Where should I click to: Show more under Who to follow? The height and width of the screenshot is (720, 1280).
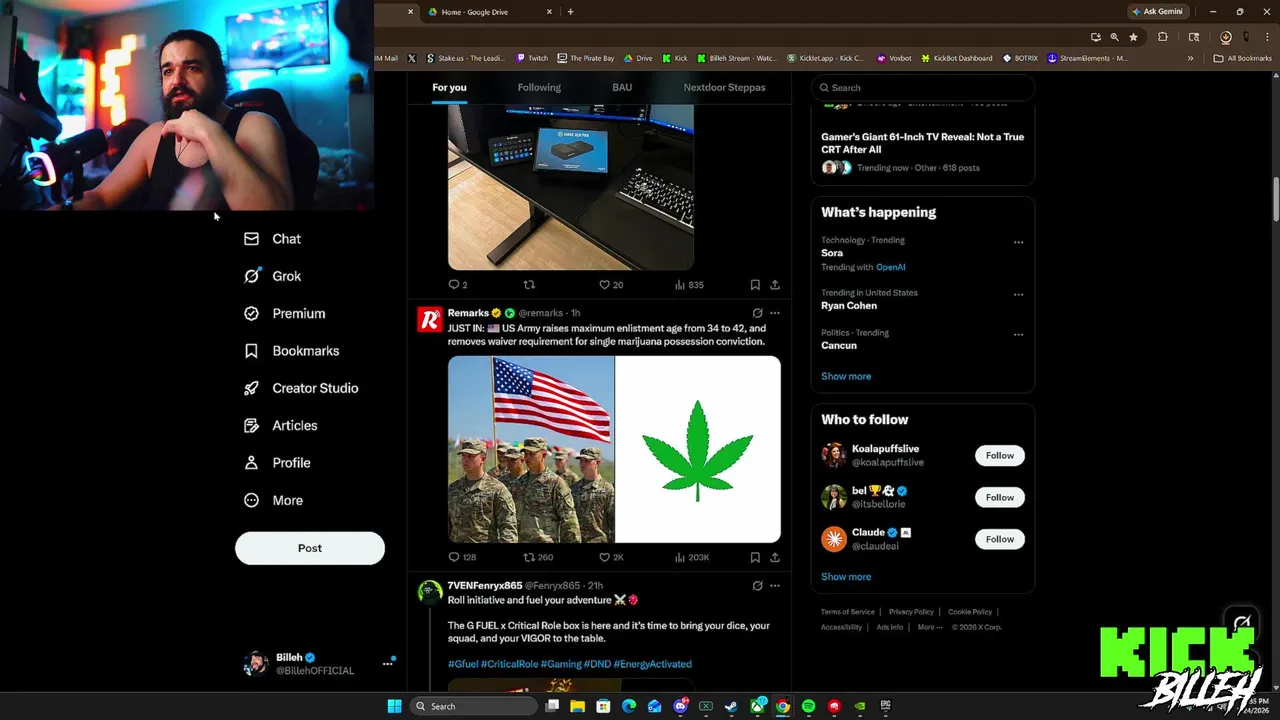[846, 576]
